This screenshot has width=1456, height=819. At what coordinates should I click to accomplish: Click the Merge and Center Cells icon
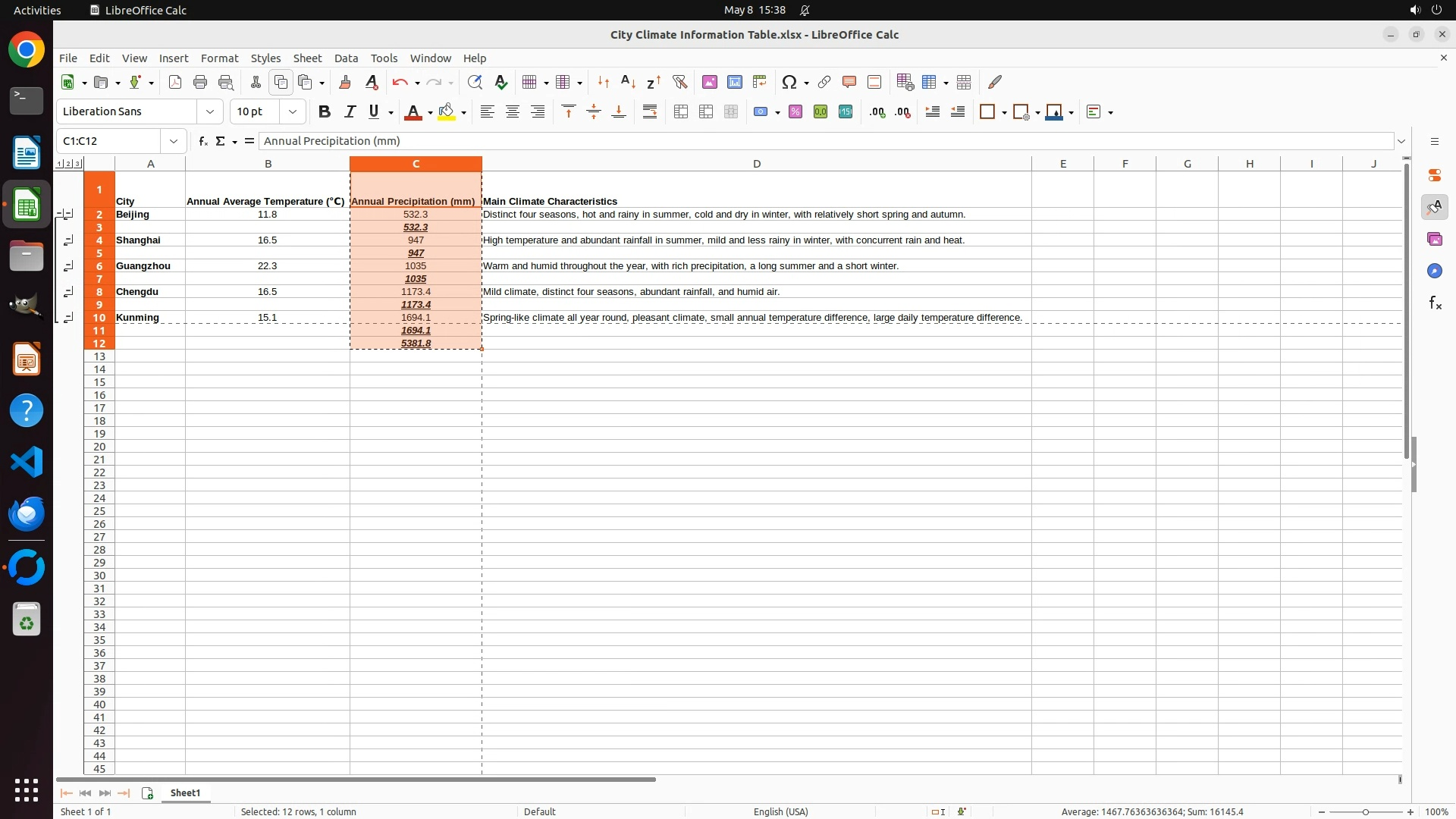pos(681,112)
